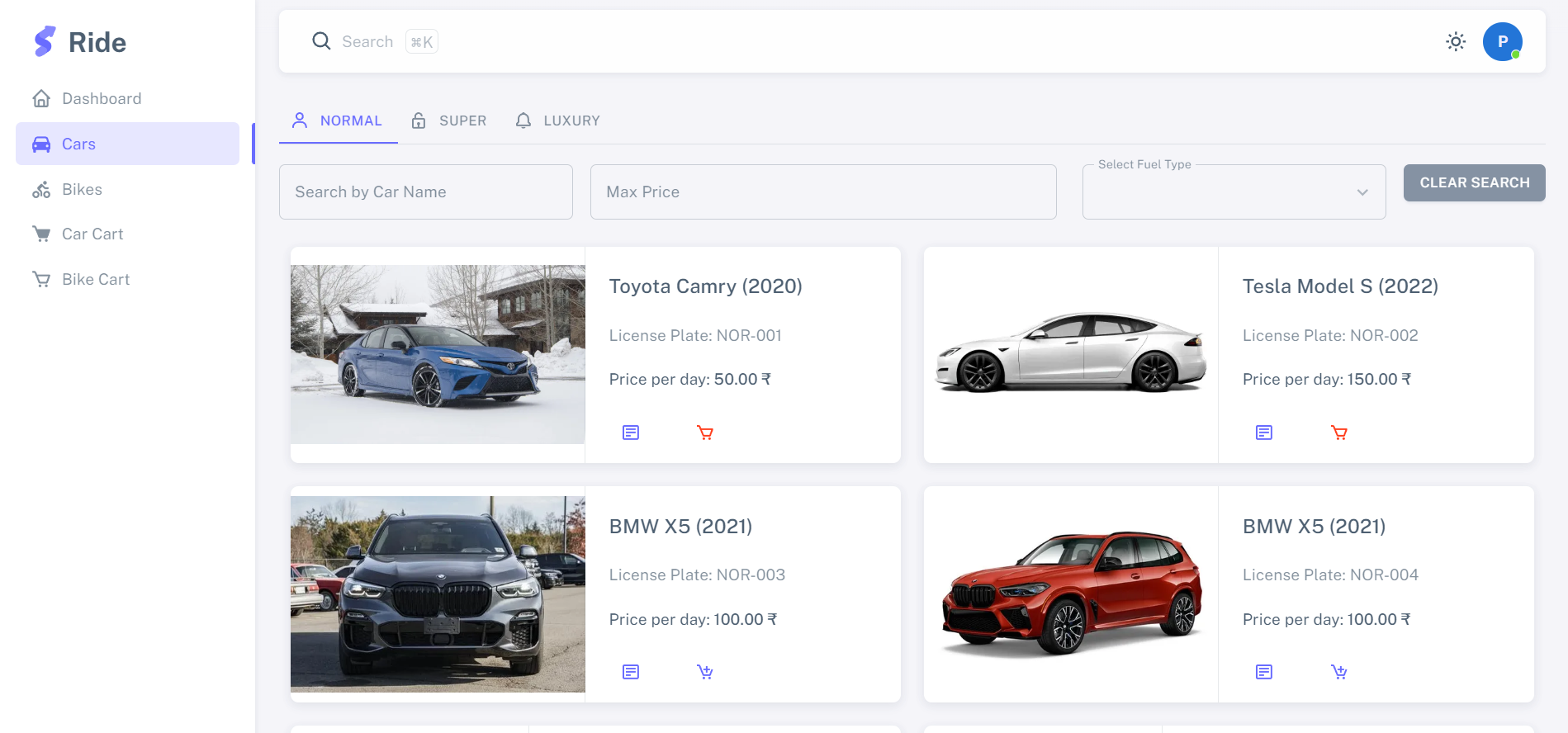
Task: Switch to the SUPER tab
Action: [450, 121]
